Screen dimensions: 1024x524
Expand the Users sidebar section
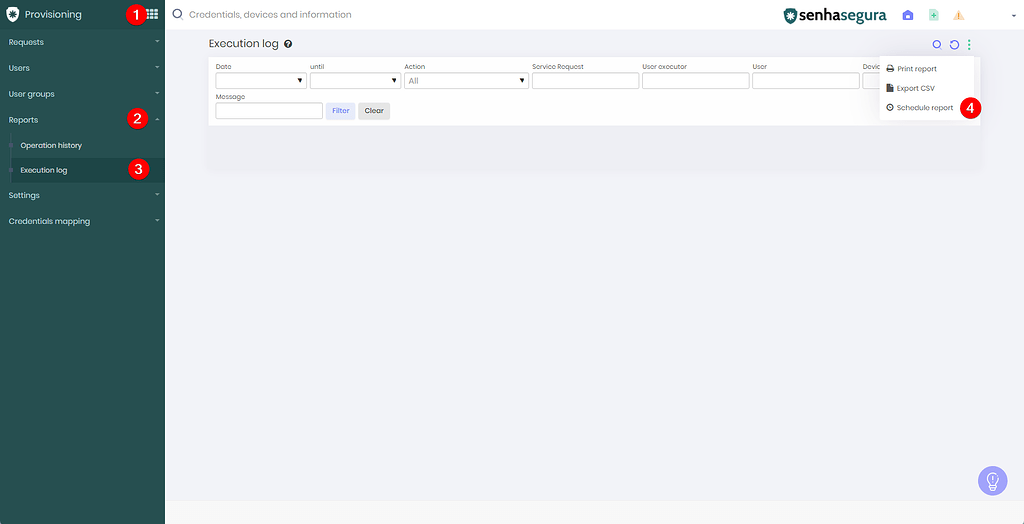tap(82, 68)
